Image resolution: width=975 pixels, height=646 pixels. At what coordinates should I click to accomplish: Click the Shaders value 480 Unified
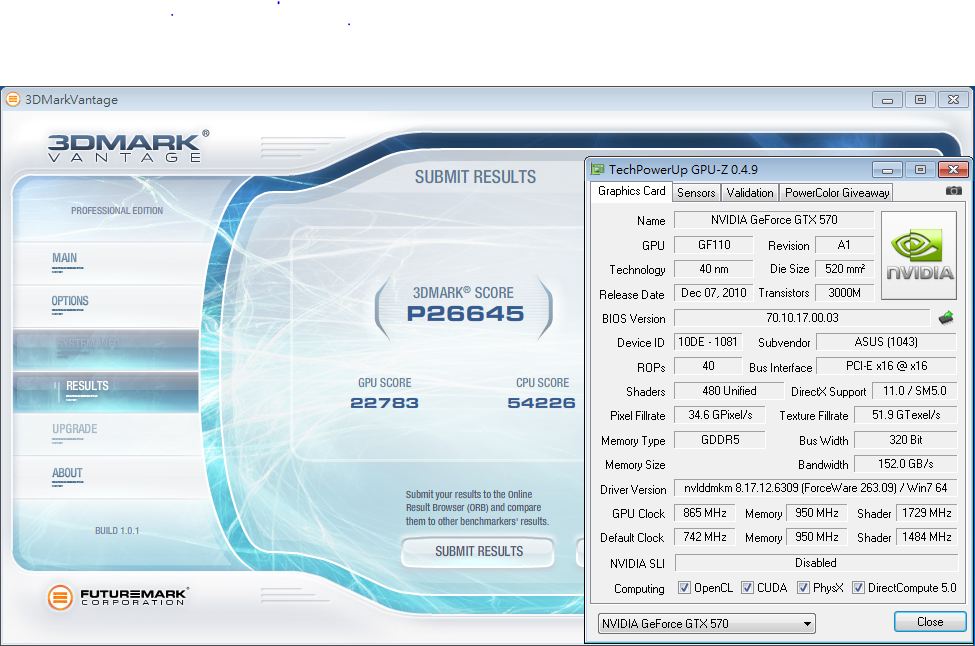point(729,391)
